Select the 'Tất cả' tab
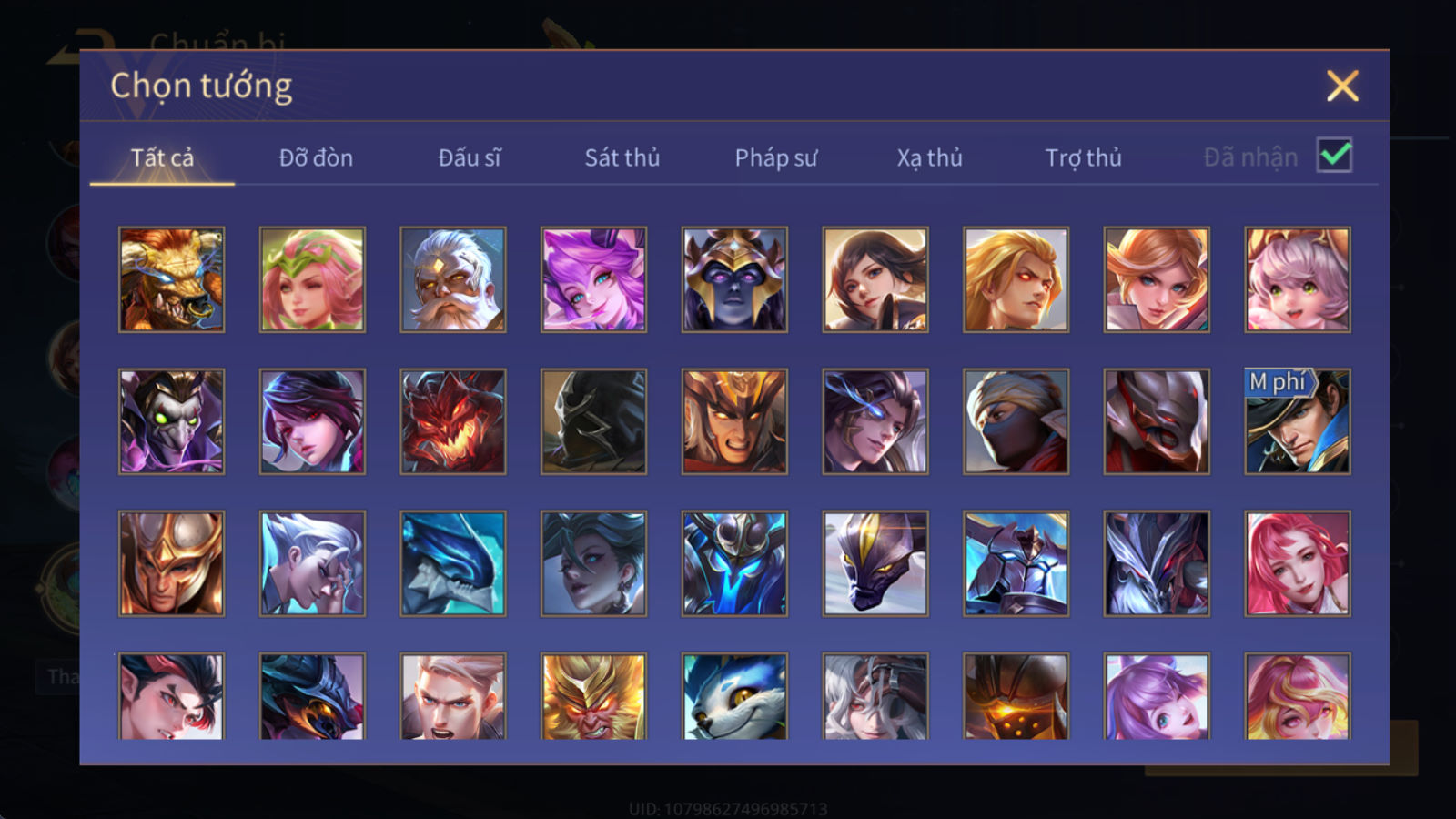 coord(162,157)
